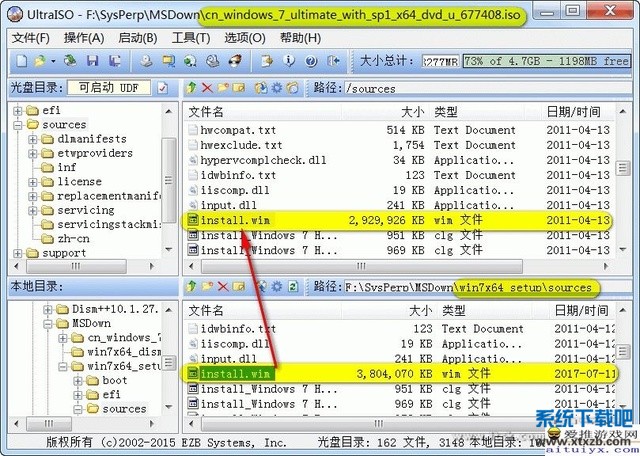Screen dimensions: 640x456
Task: Go up one folder in local directory pane
Action: click(x=192, y=287)
